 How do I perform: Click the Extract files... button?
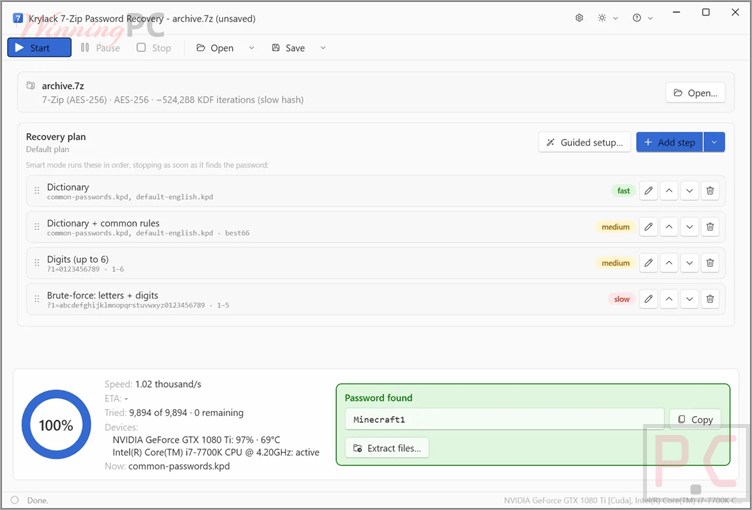[387, 448]
